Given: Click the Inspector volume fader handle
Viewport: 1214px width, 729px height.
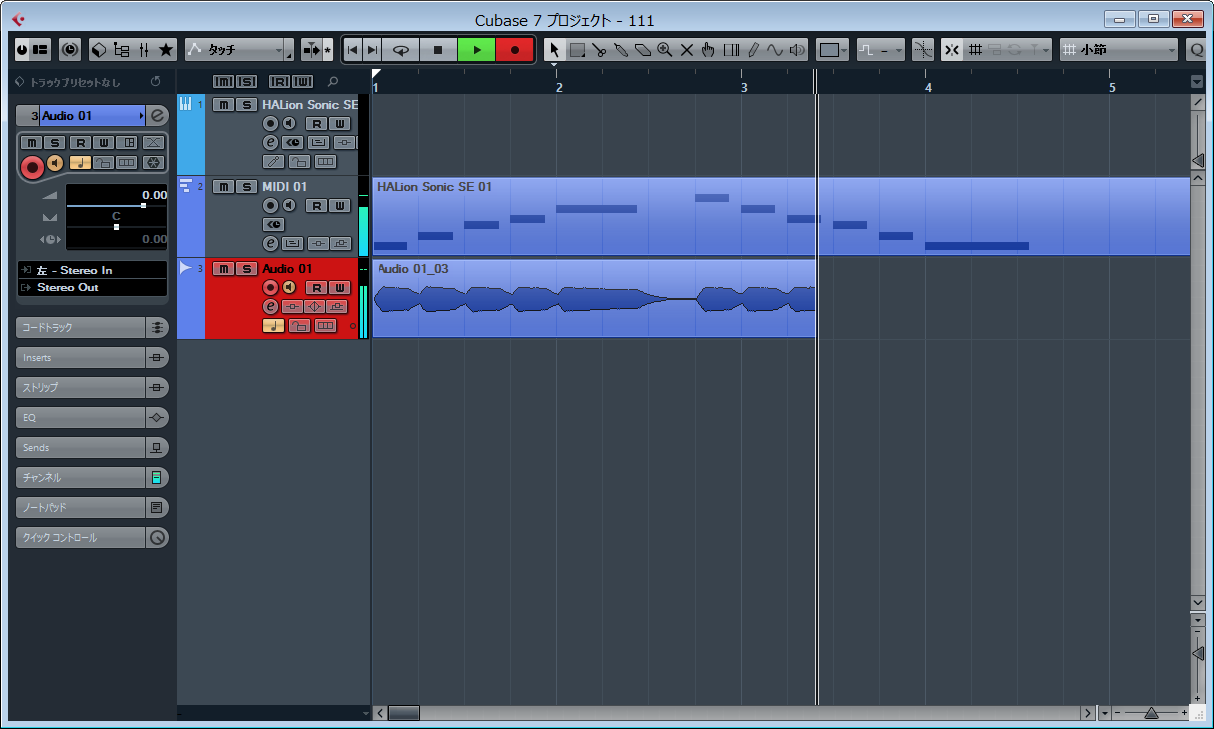Looking at the screenshot, I should (x=143, y=205).
